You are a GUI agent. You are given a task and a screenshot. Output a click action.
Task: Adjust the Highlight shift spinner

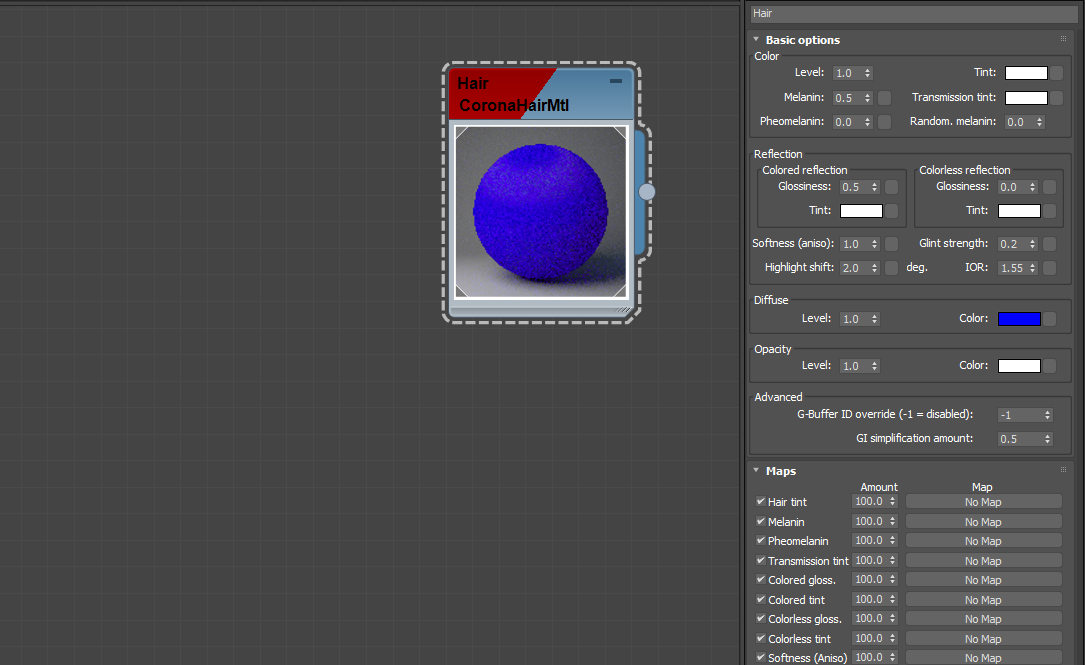[x=875, y=268]
